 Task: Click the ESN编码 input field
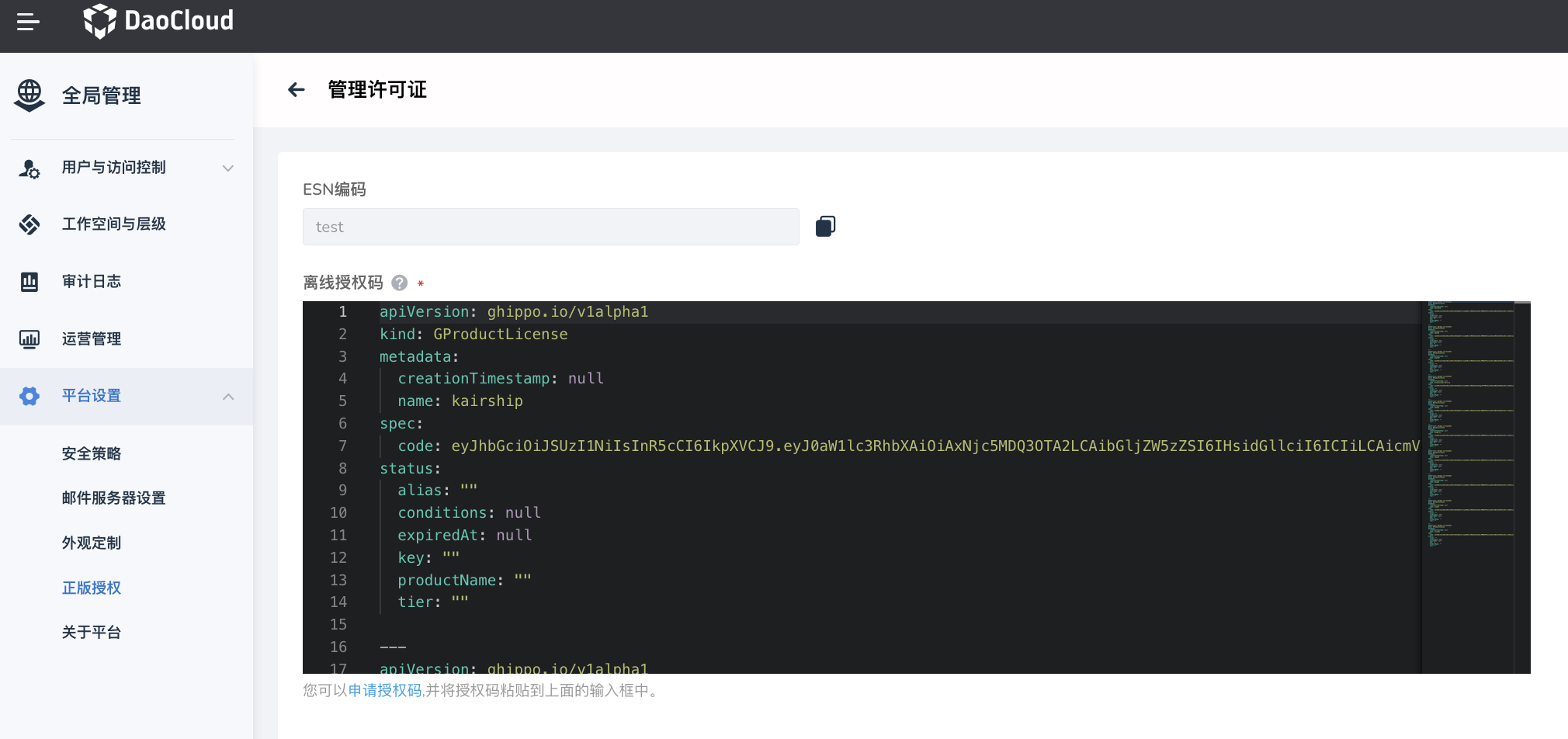click(550, 227)
